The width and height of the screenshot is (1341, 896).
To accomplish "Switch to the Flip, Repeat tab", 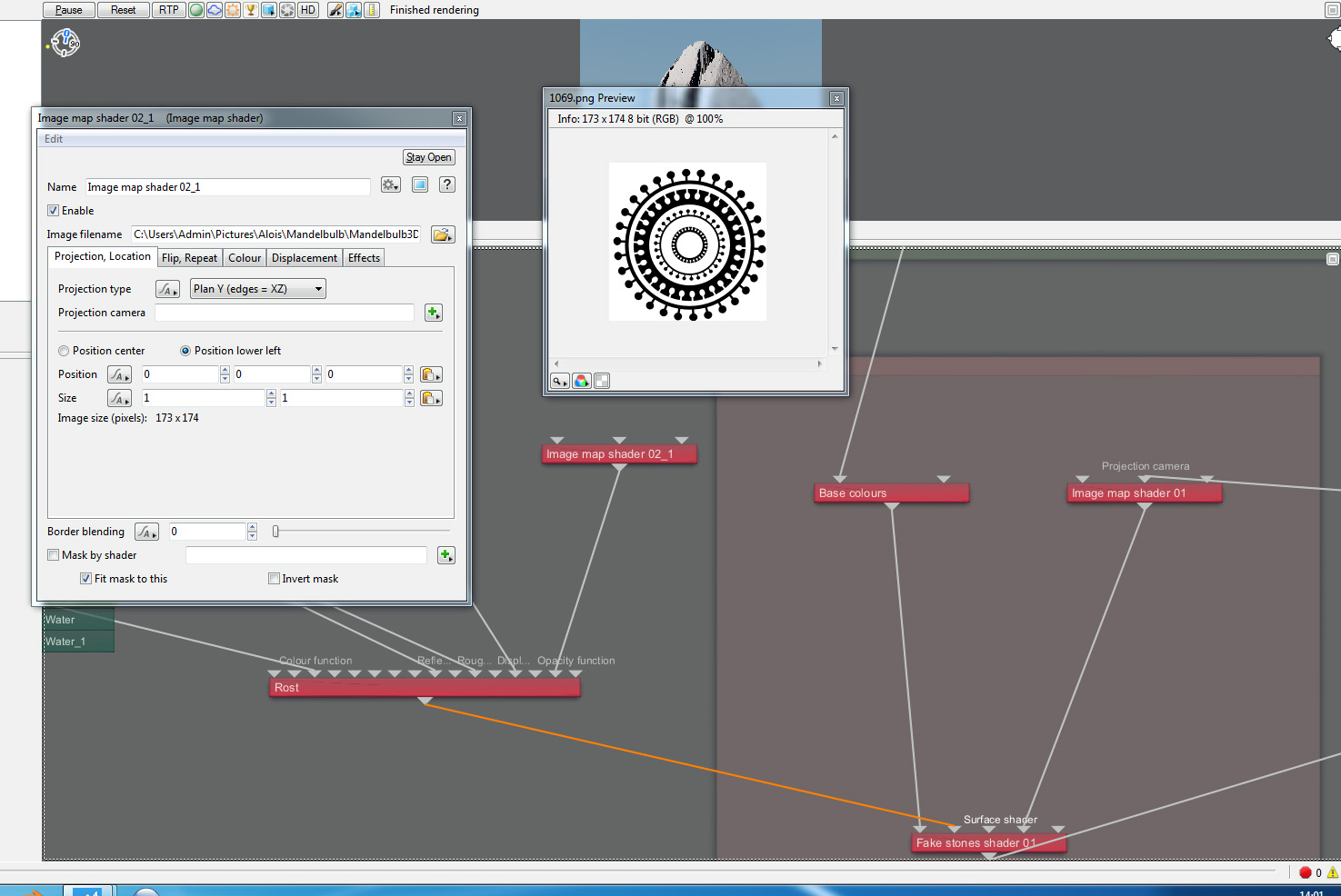I will click(189, 258).
